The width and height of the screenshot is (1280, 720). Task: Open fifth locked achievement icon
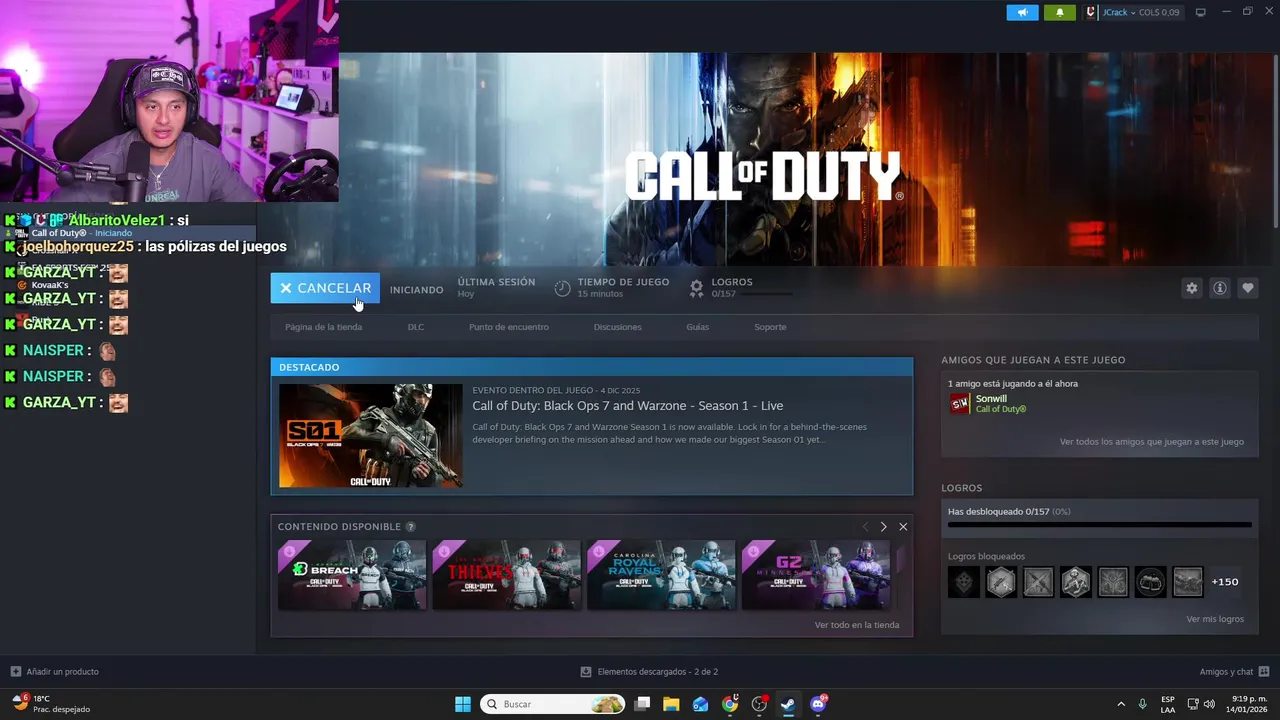click(1113, 582)
